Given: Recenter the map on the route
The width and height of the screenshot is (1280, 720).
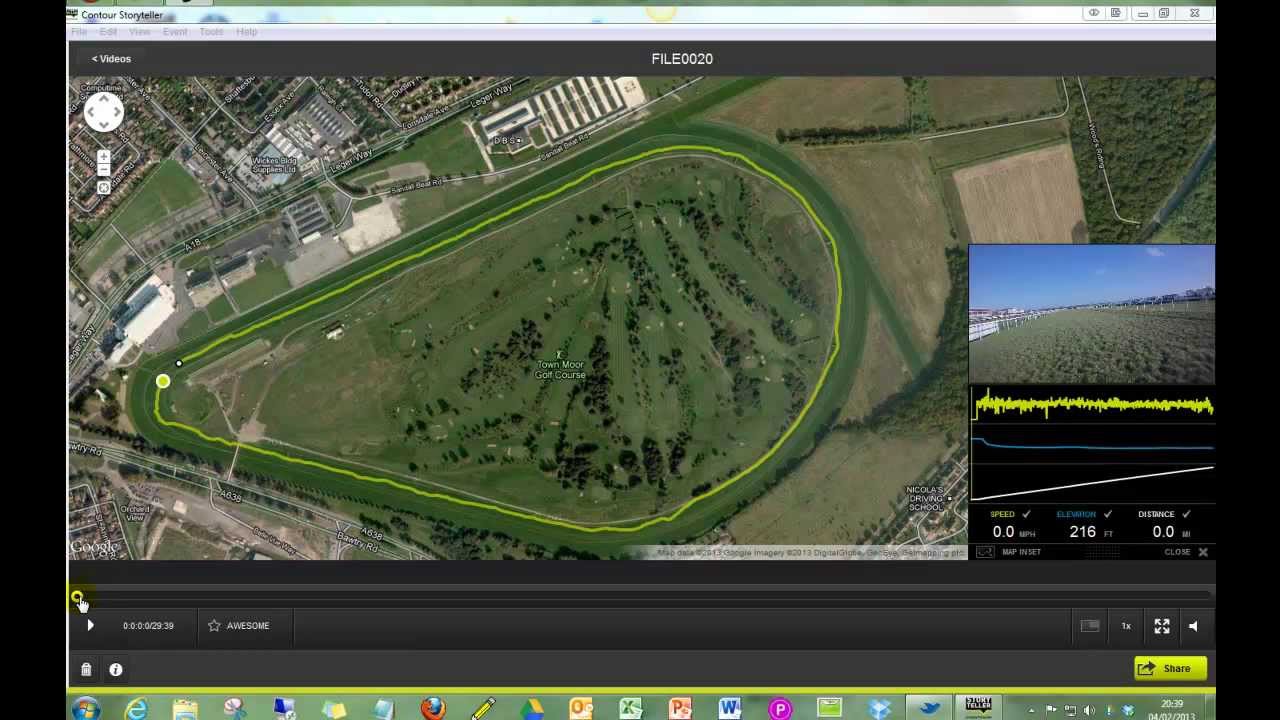Looking at the screenshot, I should 104,188.
